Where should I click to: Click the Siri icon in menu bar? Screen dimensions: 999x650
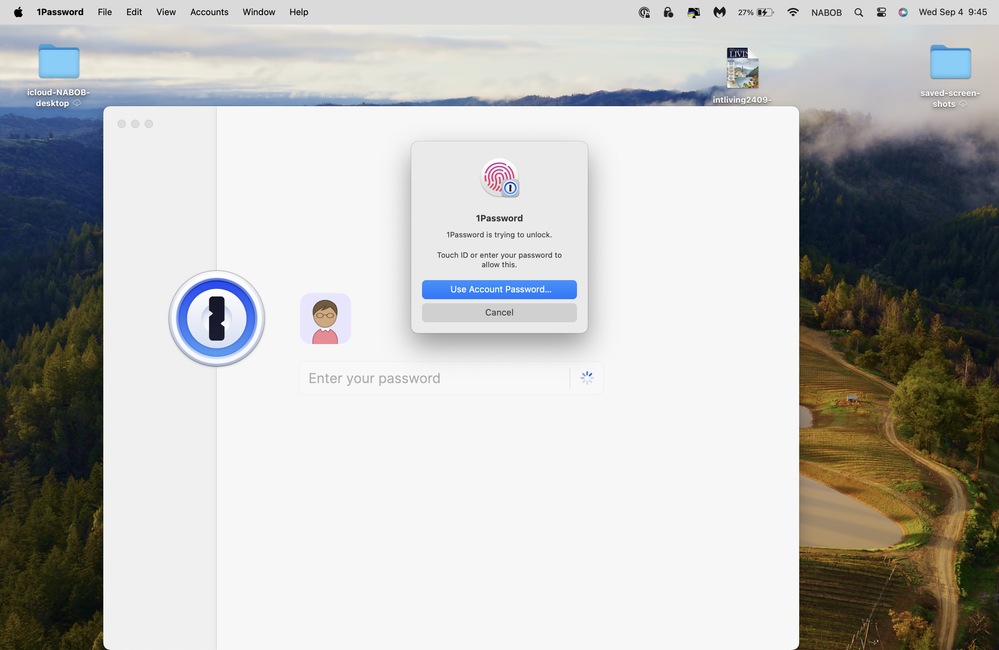coord(903,12)
